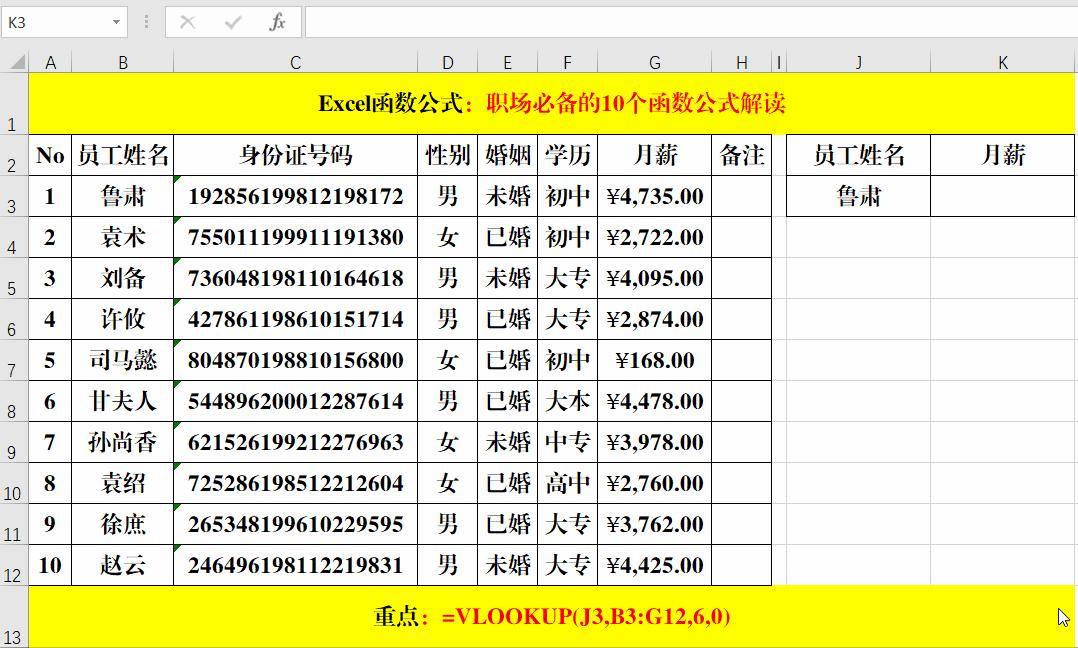Screen dimensions: 1078x648
Task: Click the 身份证号码 header cell
Action: (295, 155)
